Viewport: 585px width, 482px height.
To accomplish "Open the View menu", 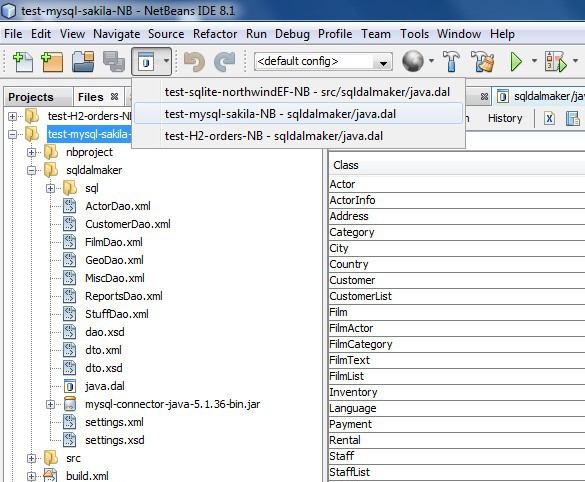I will pyautogui.click(x=72, y=34).
